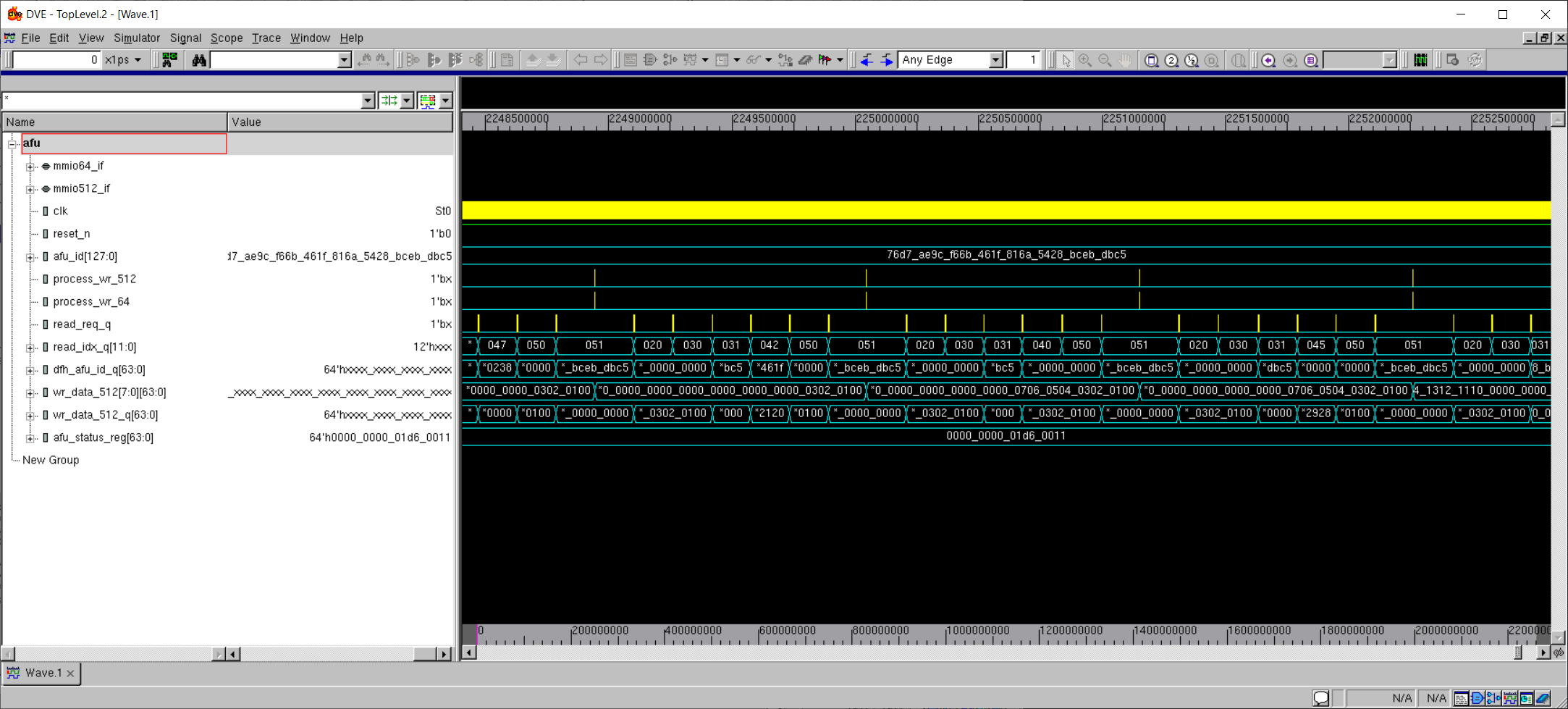The width and height of the screenshot is (1568, 709).
Task: Click status bar schematic gate icon
Action: [x=1478, y=697]
